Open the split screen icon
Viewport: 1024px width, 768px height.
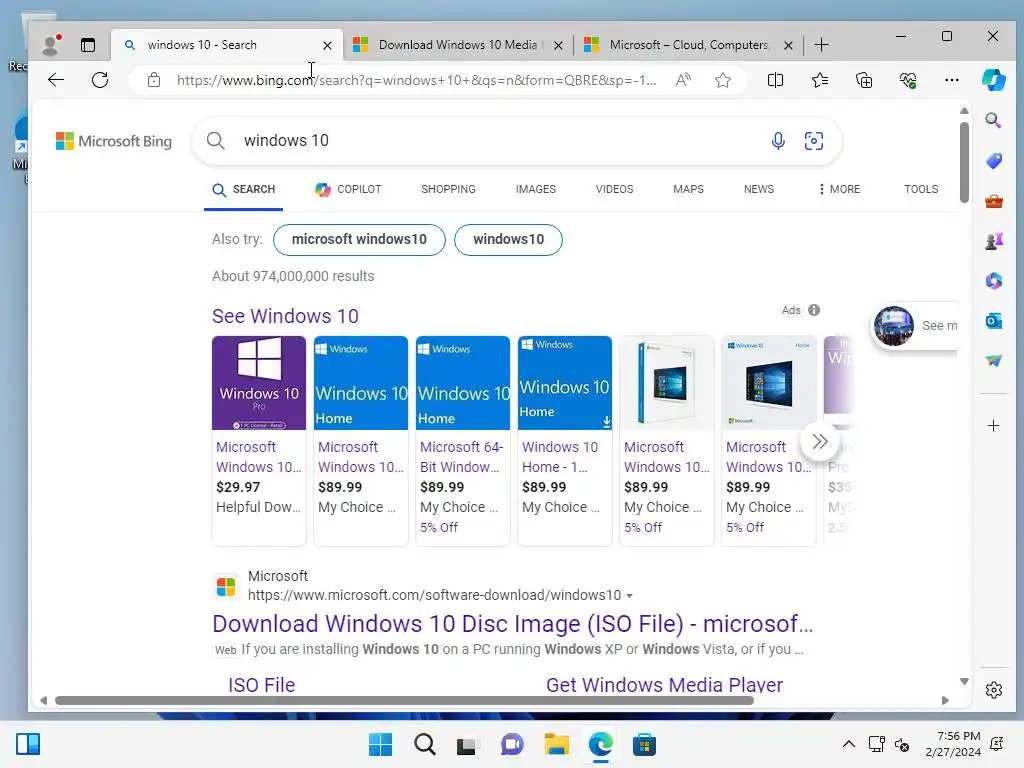775,80
